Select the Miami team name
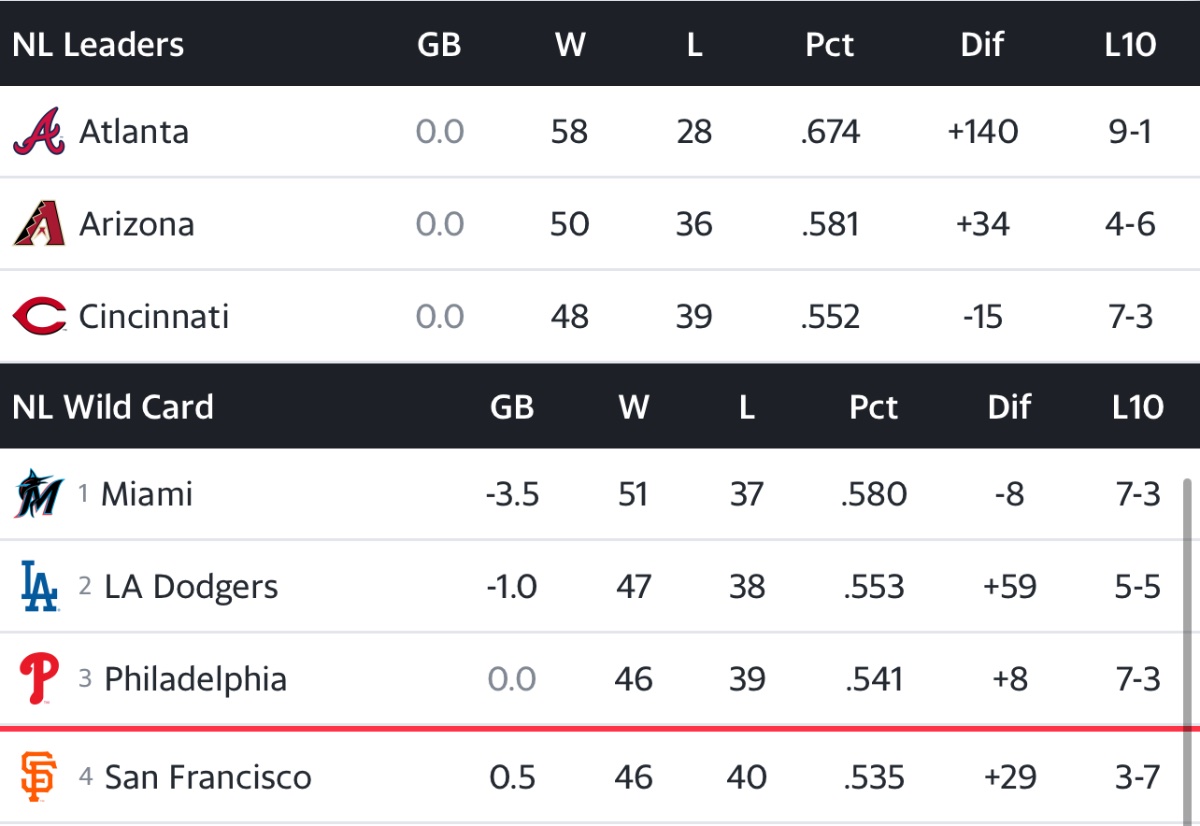The image size is (1200, 826). tap(147, 494)
